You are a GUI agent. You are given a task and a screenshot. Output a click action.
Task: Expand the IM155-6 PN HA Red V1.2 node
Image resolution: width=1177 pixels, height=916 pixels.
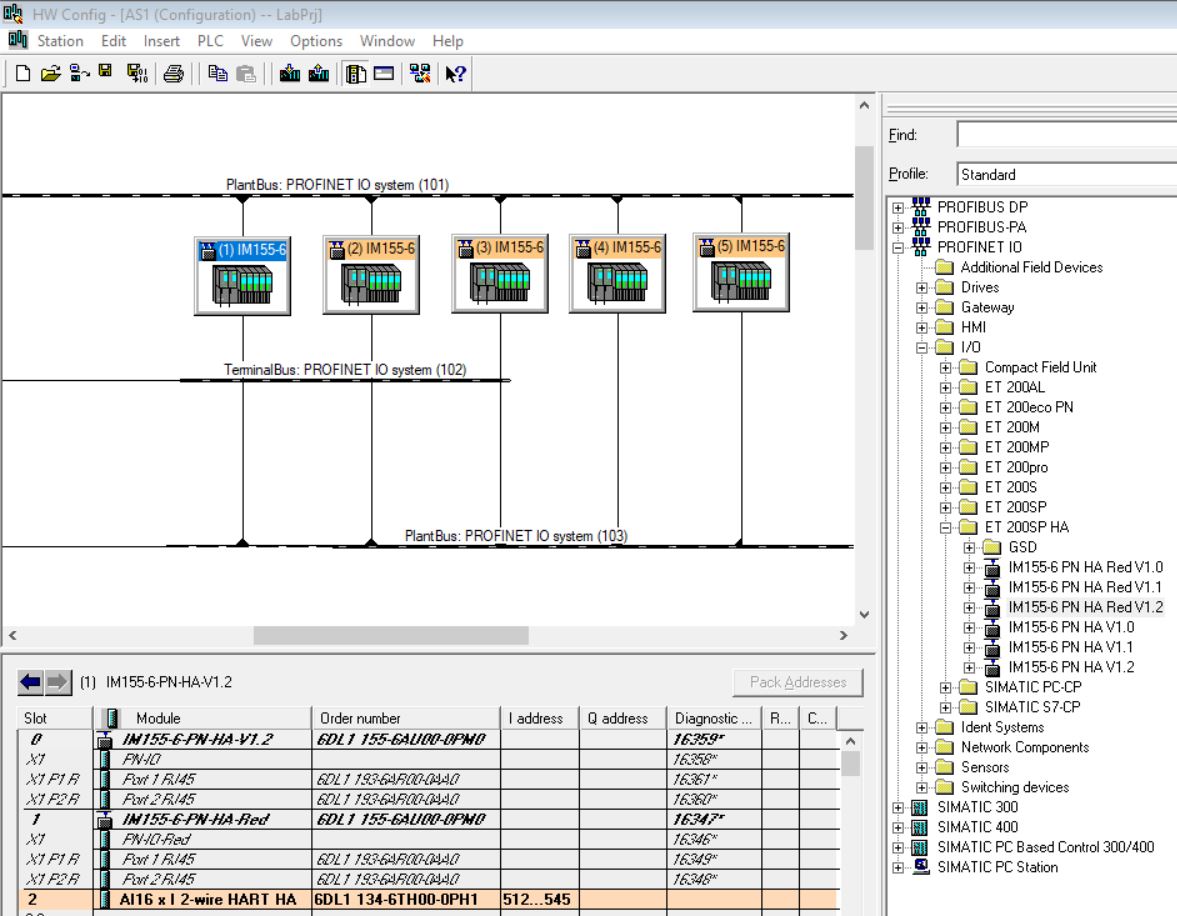tap(970, 607)
